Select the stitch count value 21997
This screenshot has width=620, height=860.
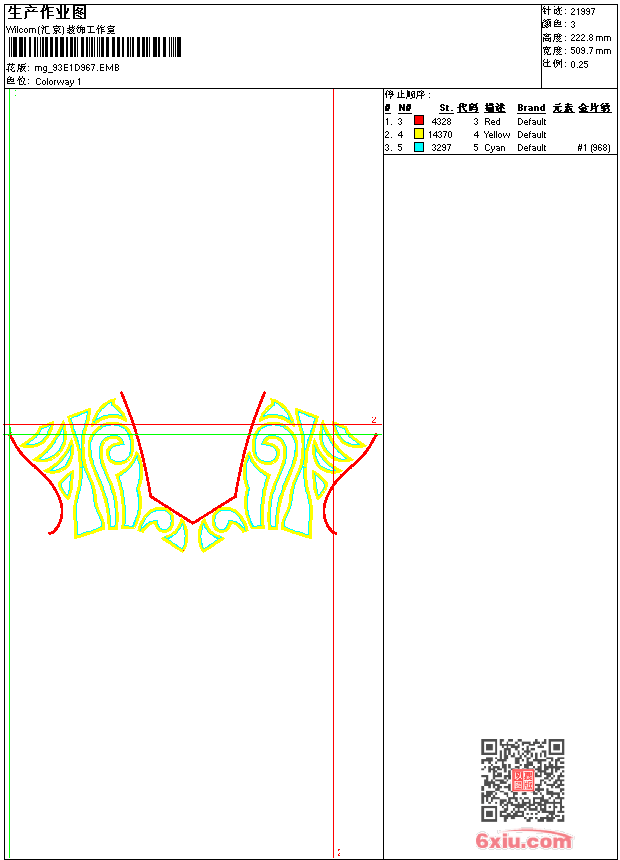[x=583, y=12]
